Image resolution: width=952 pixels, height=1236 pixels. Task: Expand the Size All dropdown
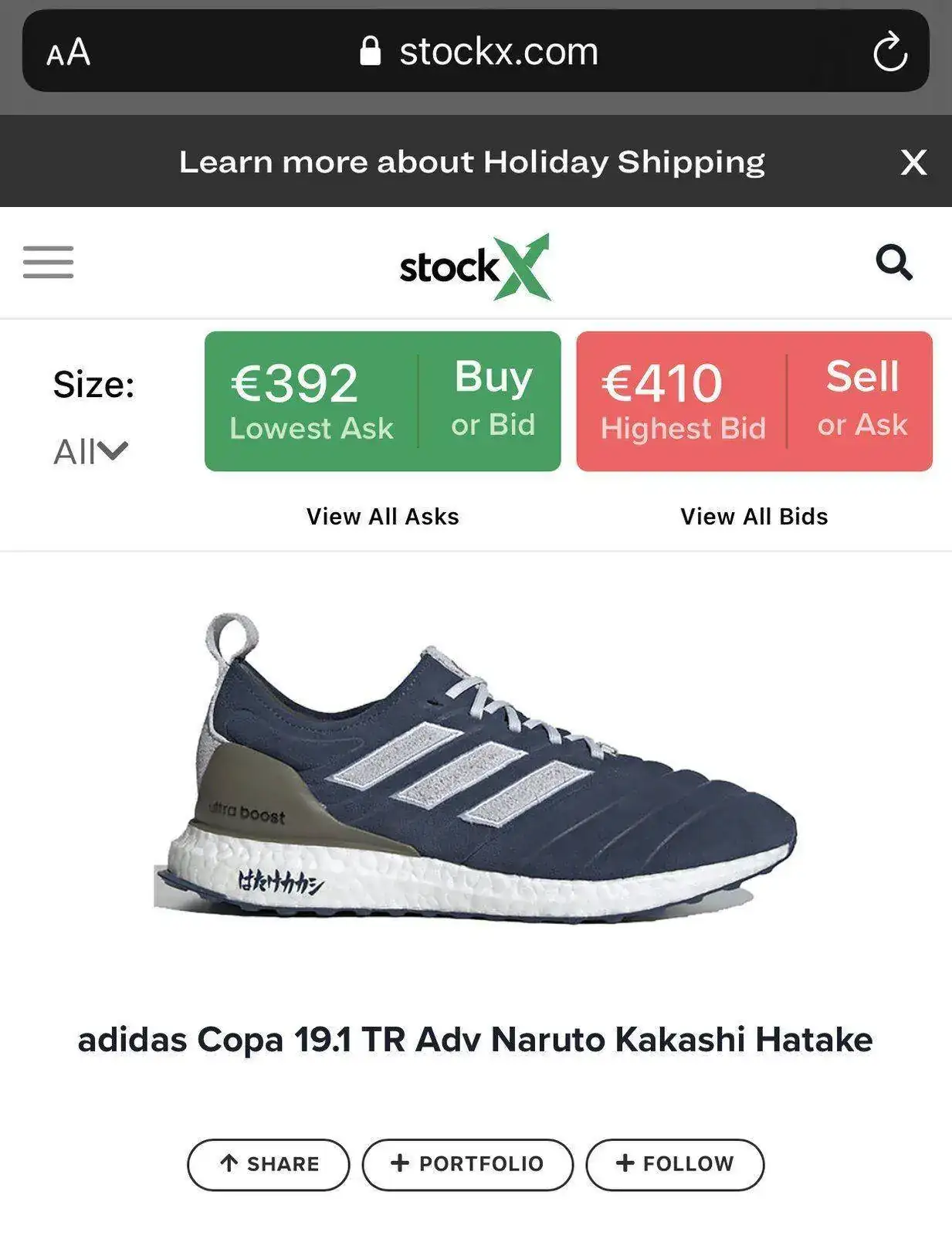point(90,452)
